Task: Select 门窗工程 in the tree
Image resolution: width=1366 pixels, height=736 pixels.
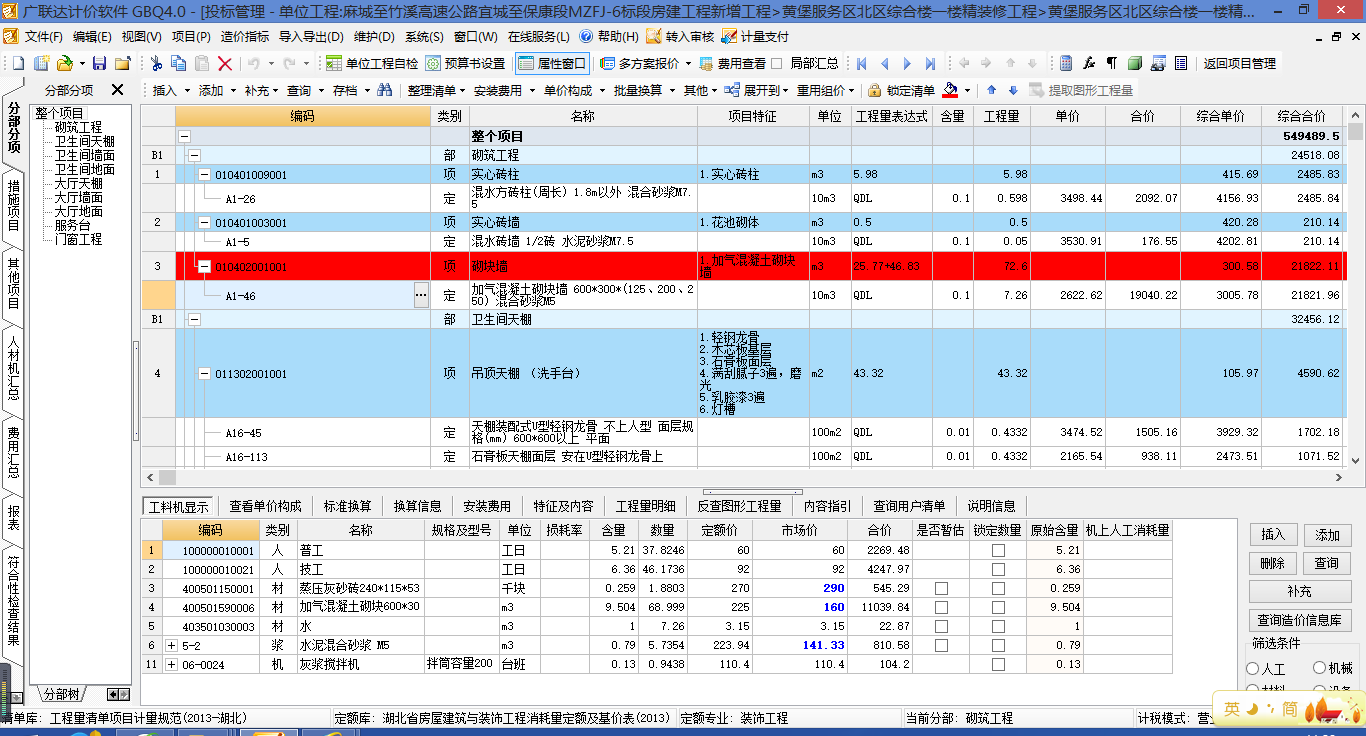Action: (78, 239)
